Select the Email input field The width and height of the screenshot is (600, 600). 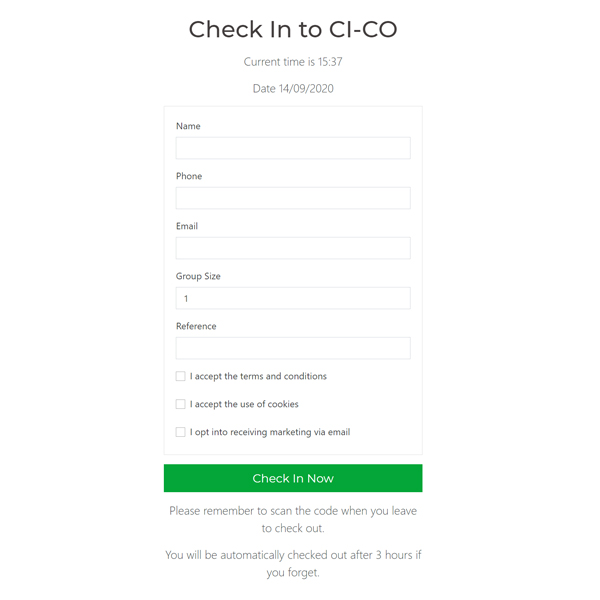293,248
